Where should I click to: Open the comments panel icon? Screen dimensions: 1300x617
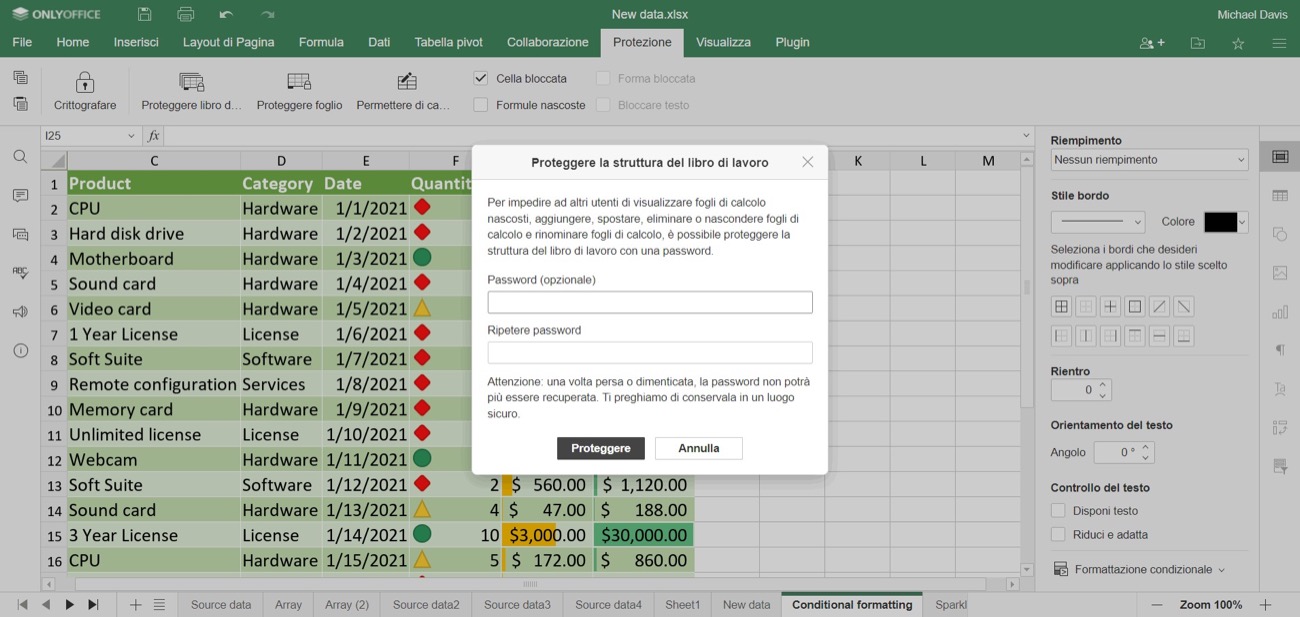coord(20,196)
